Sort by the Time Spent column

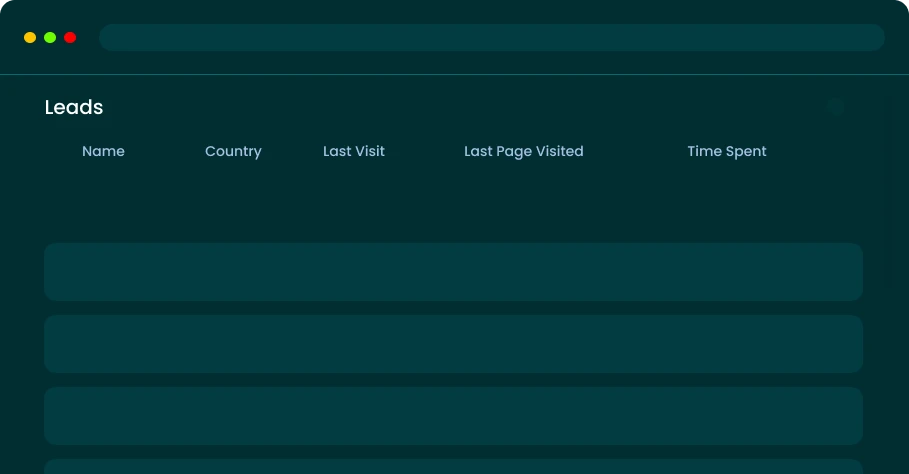[727, 151]
